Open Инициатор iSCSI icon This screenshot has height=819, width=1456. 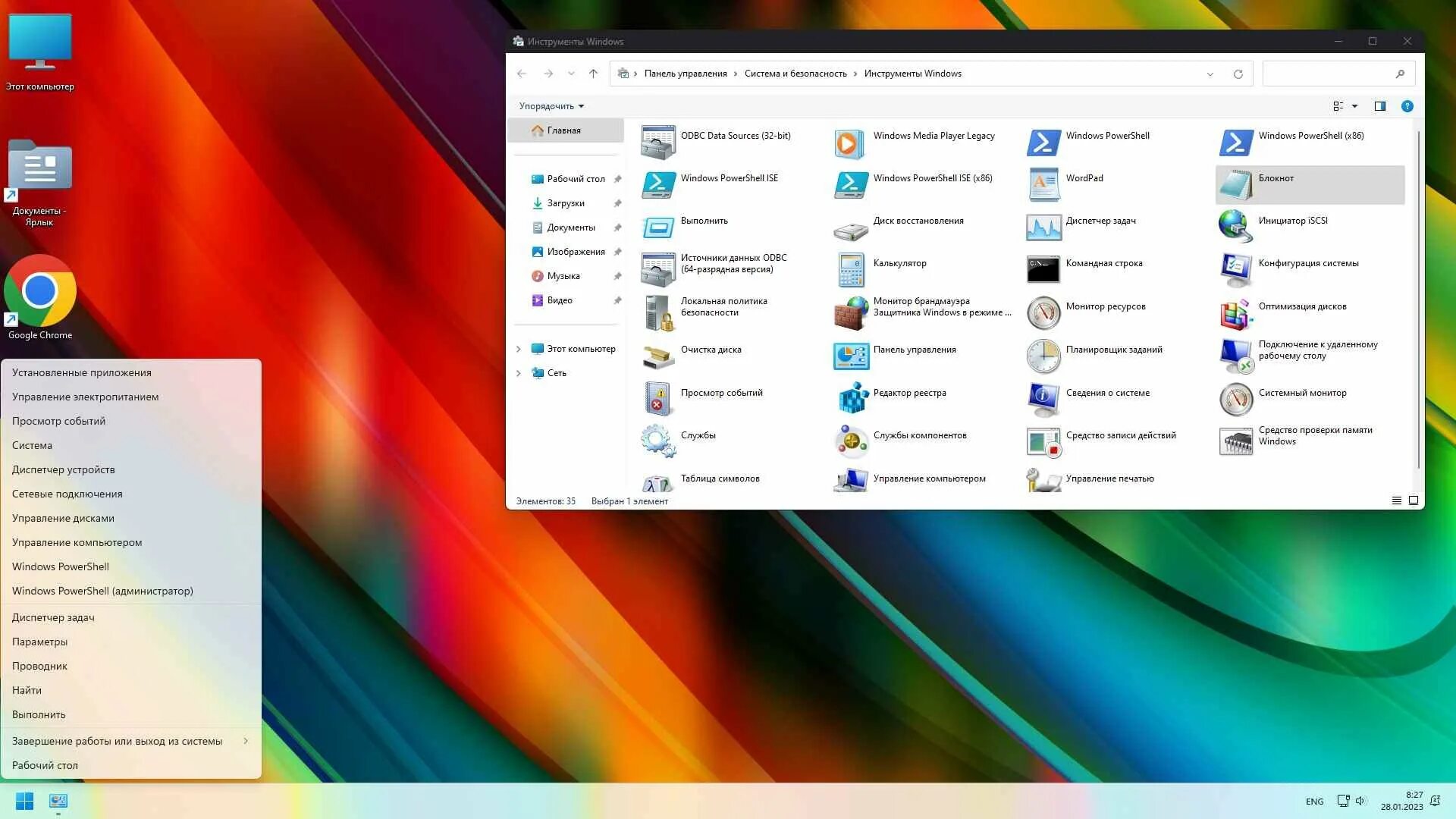[1235, 227]
